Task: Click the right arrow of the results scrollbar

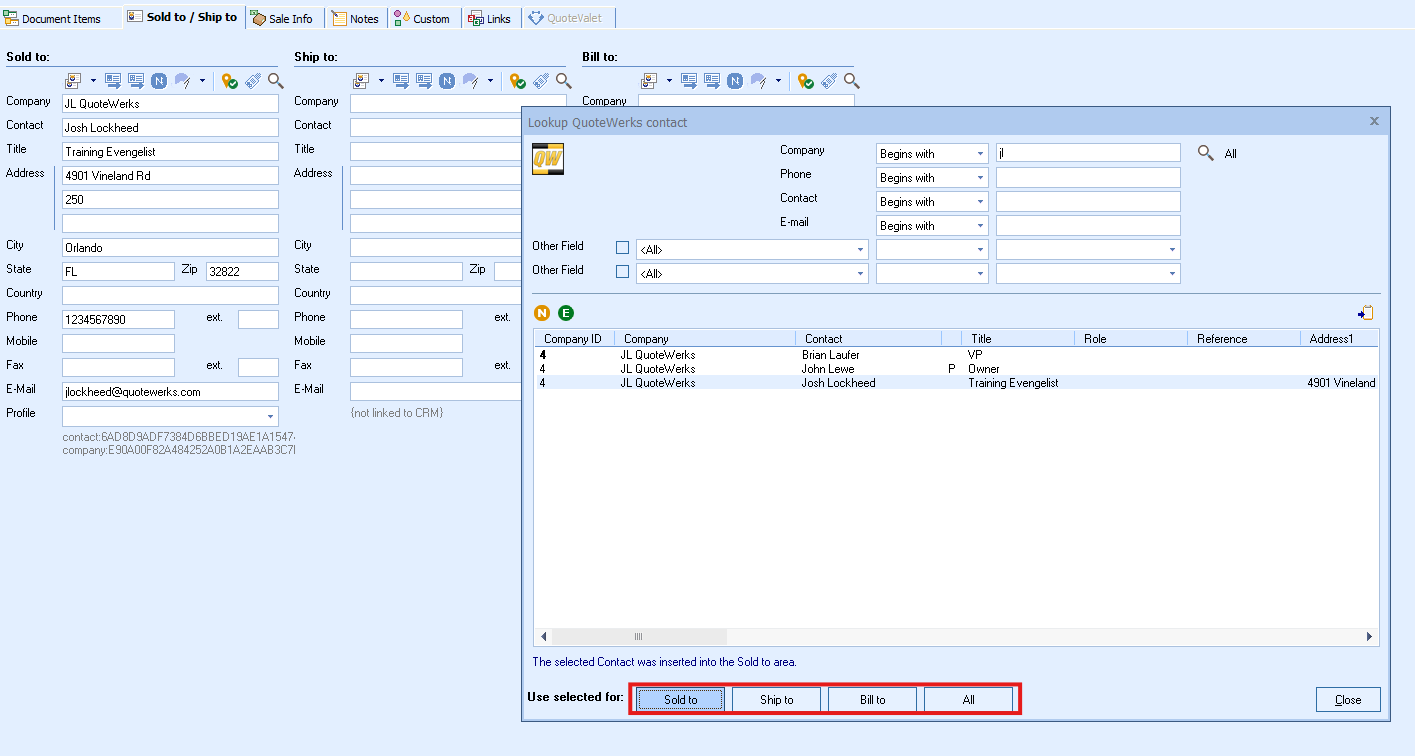Action: click(x=1370, y=636)
